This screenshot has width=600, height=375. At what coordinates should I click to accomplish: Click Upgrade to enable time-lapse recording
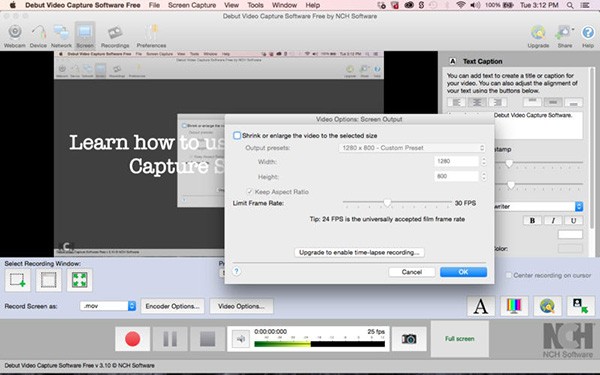coord(359,253)
